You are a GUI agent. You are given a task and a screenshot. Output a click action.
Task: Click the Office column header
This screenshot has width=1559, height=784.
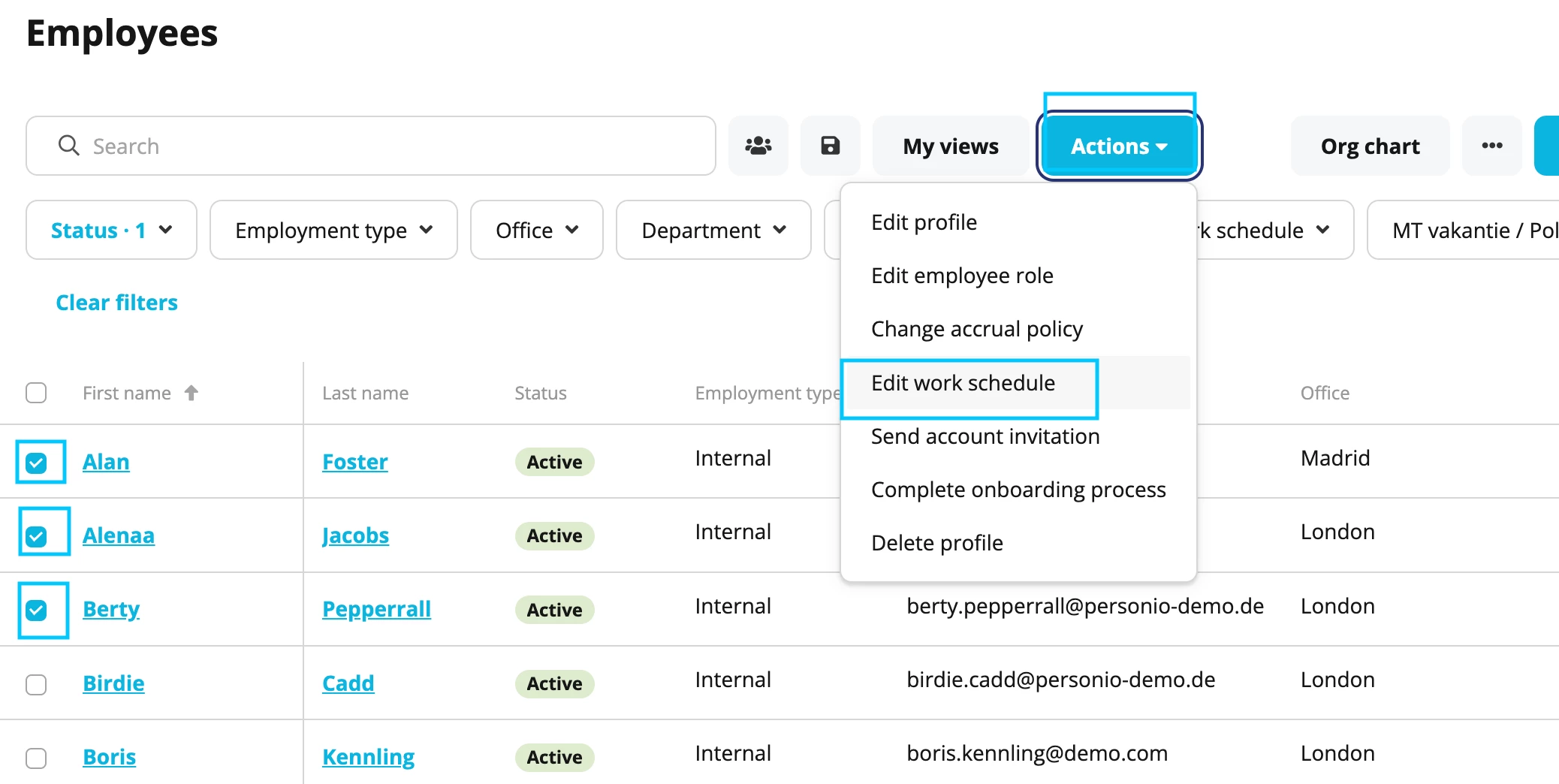[x=1325, y=393]
